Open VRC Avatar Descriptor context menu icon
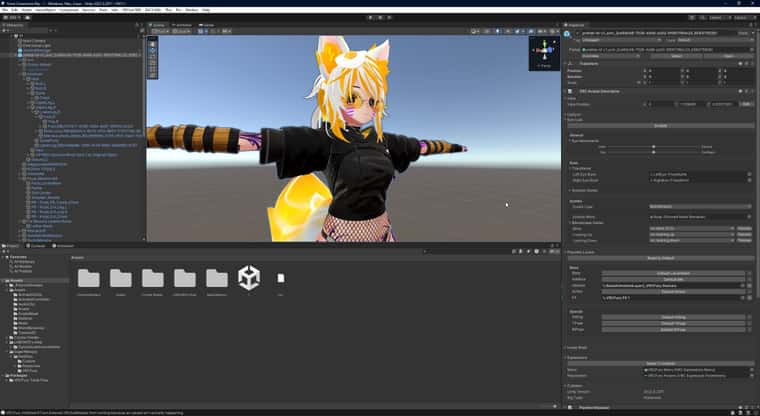Screen dimensions: 760x416 (752, 91)
